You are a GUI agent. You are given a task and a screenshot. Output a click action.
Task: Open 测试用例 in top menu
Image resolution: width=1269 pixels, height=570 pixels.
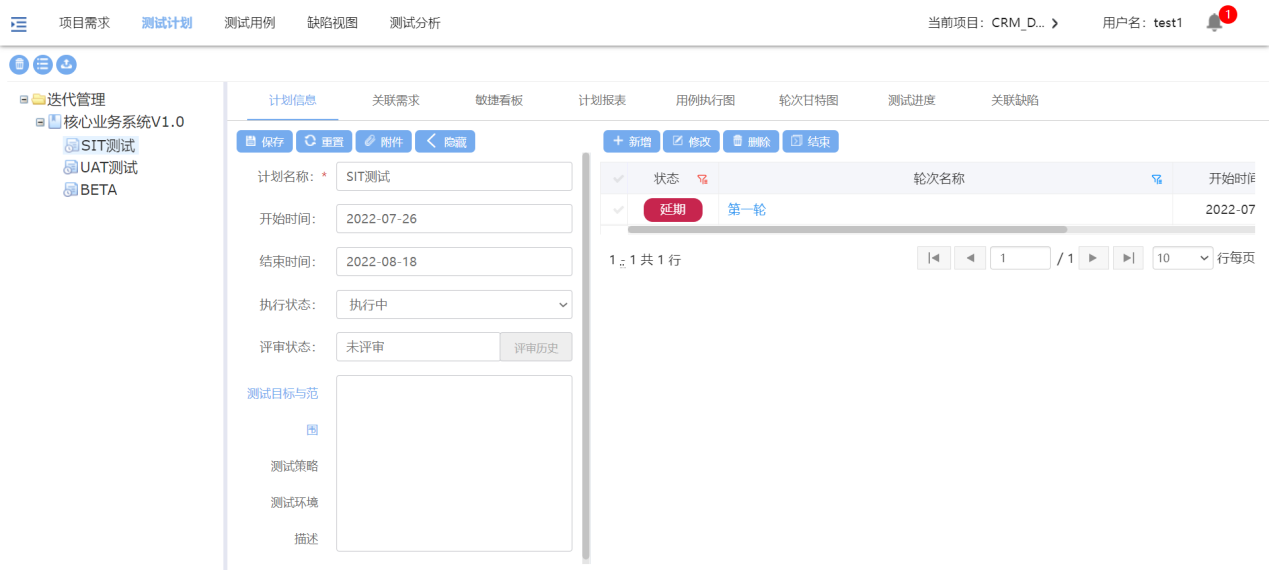point(250,22)
